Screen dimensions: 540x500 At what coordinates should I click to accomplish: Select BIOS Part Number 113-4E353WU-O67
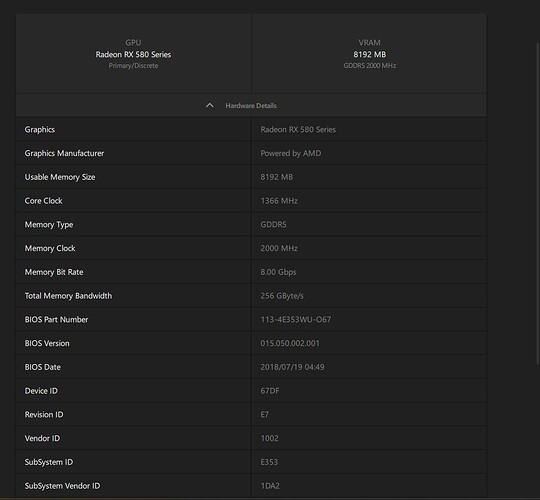tap(296, 320)
